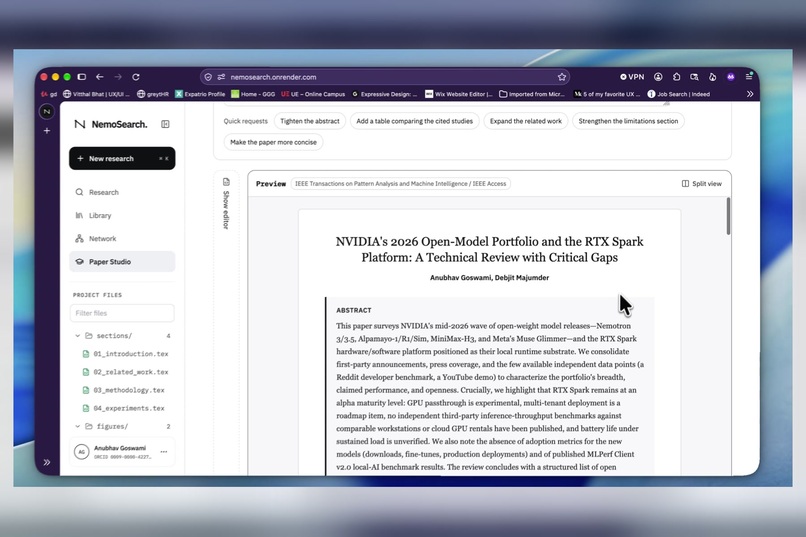The image size is (806, 537).
Task: Open 04_experiments.tex file
Action: [124, 408]
